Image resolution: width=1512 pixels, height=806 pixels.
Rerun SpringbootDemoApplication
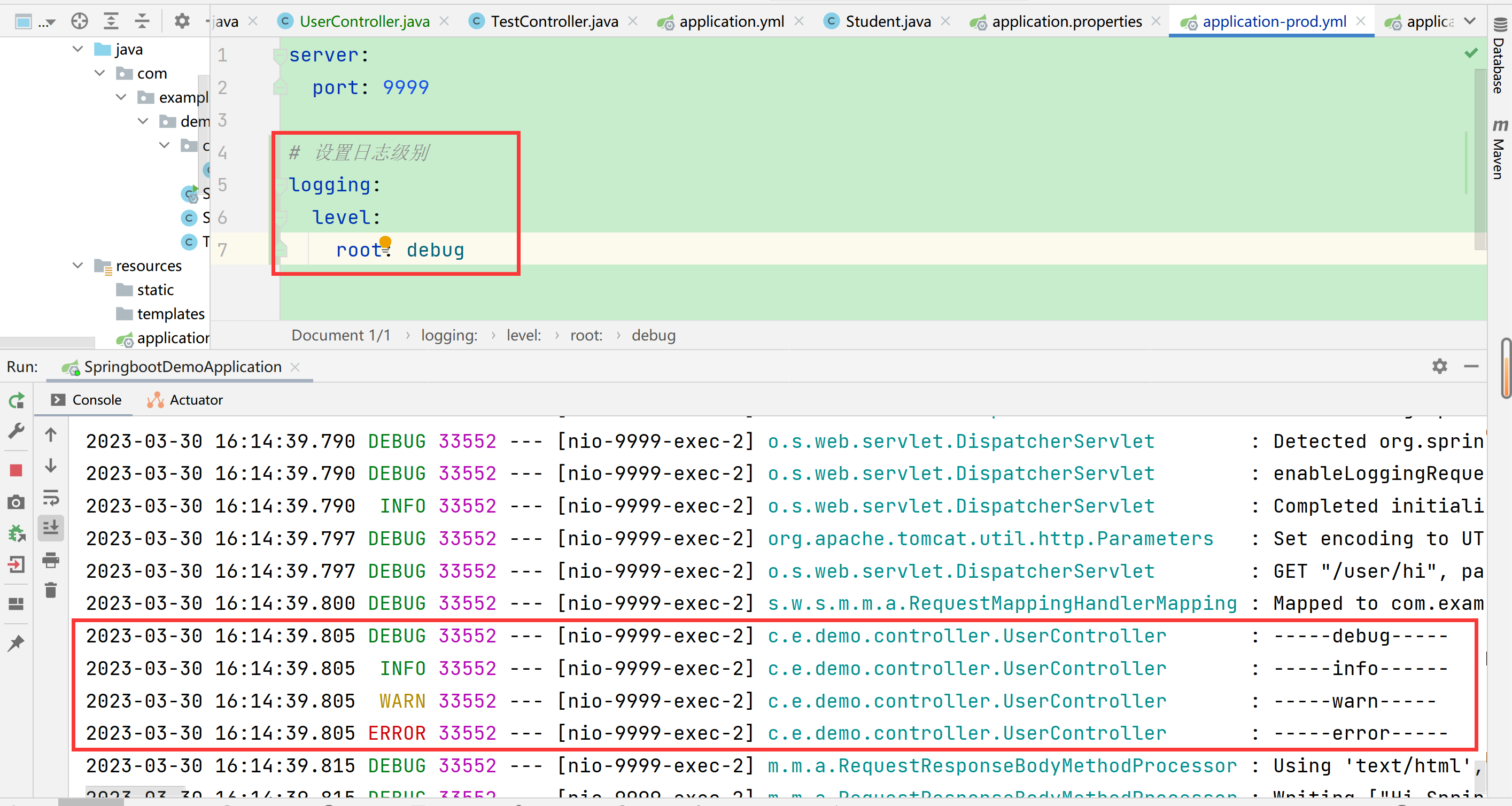[x=17, y=400]
